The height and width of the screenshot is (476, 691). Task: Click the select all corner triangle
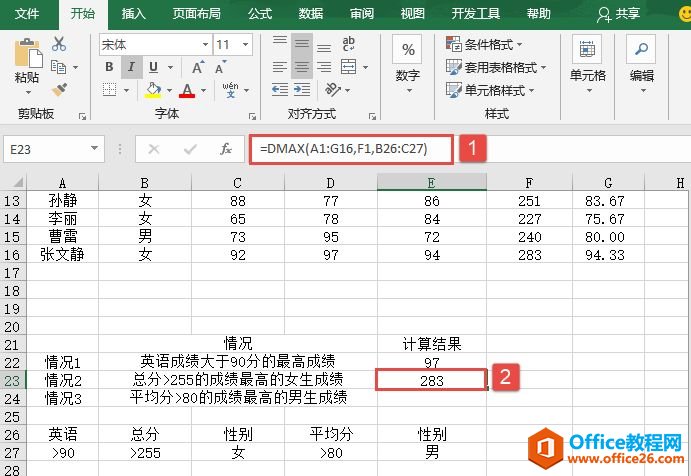[18, 182]
